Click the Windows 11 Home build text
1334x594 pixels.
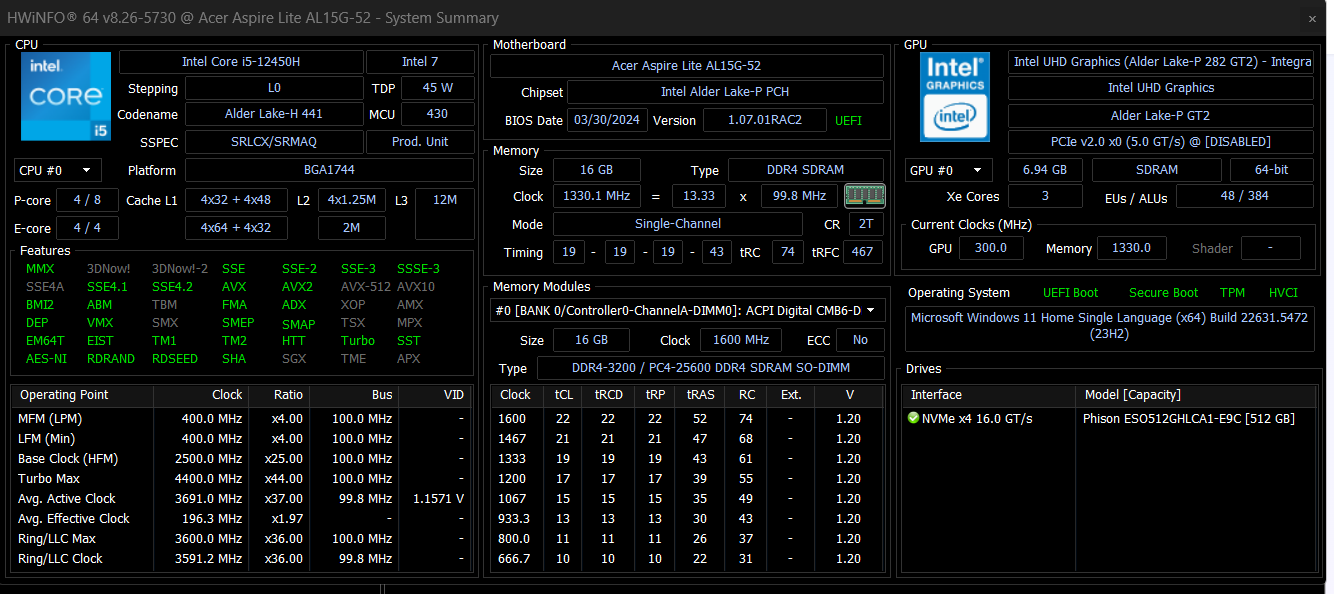(x=1110, y=326)
